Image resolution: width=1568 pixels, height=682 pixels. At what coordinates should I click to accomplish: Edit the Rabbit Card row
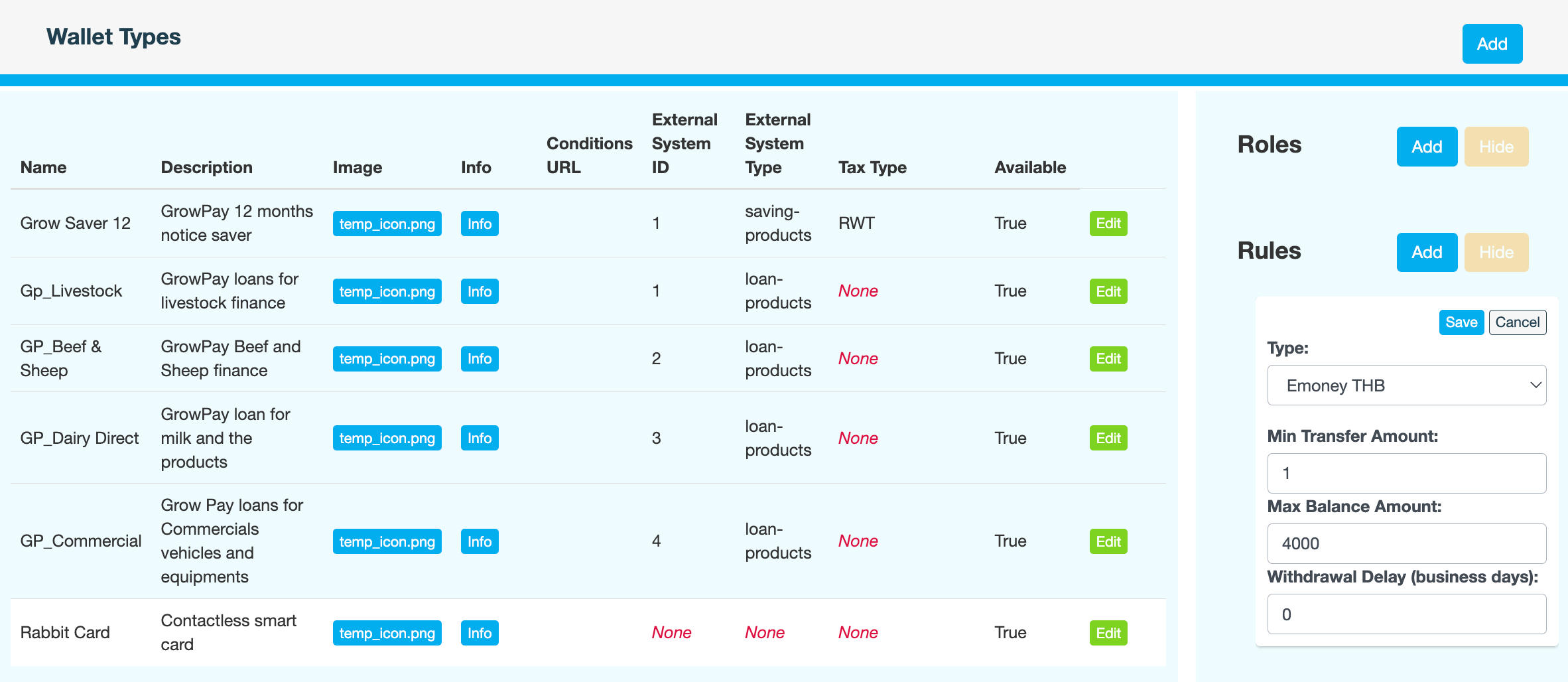[x=1108, y=633]
